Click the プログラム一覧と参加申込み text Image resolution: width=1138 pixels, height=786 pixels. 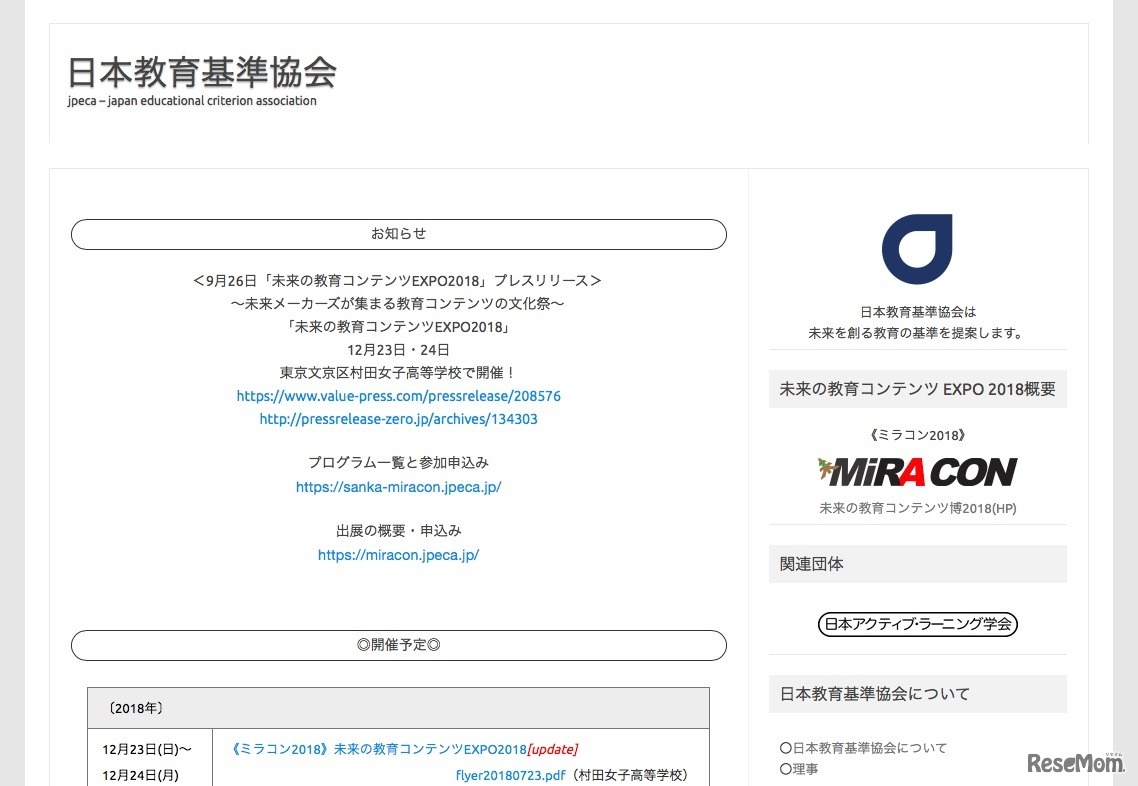[398, 462]
